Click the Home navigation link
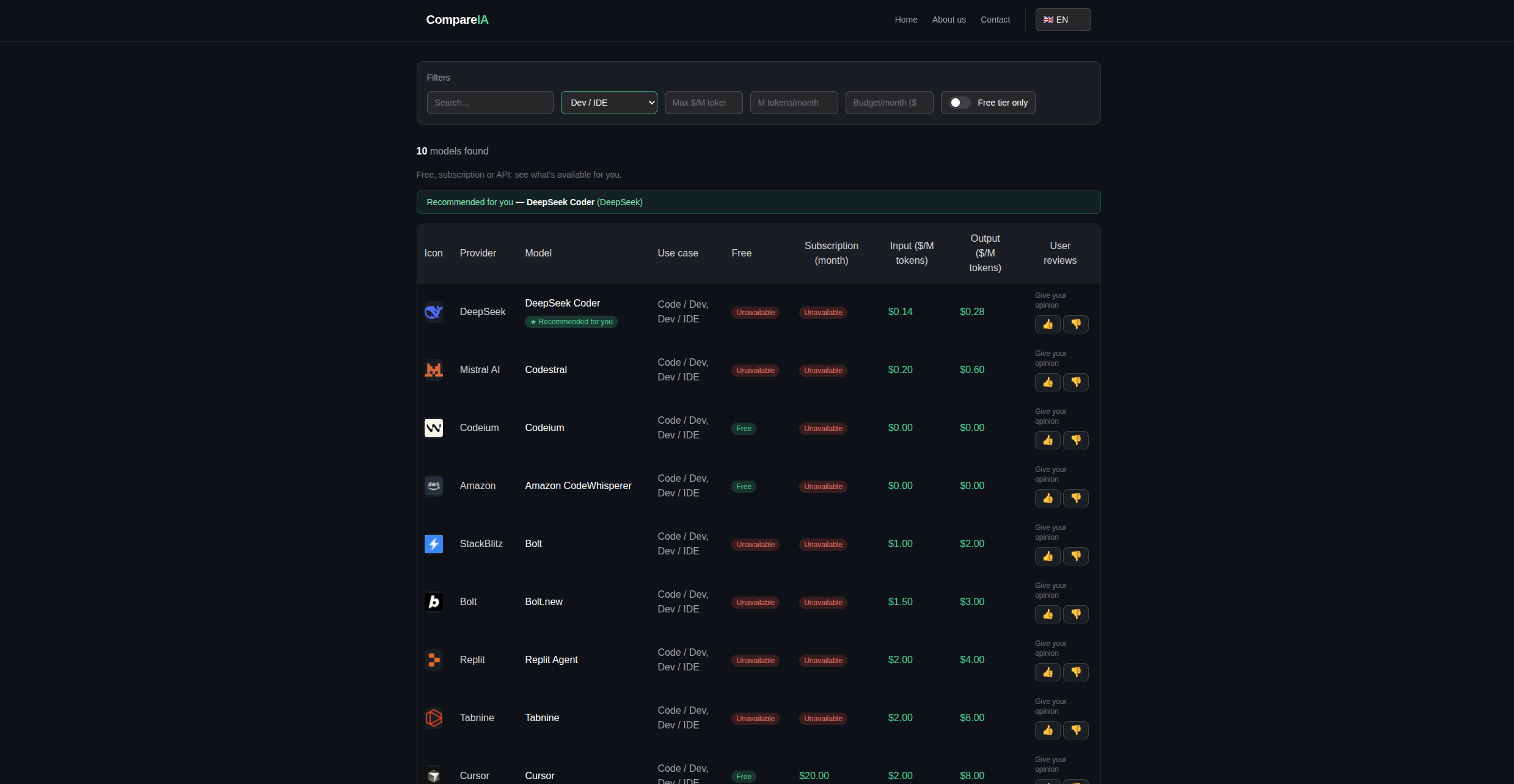The image size is (1514, 784). [x=905, y=19]
